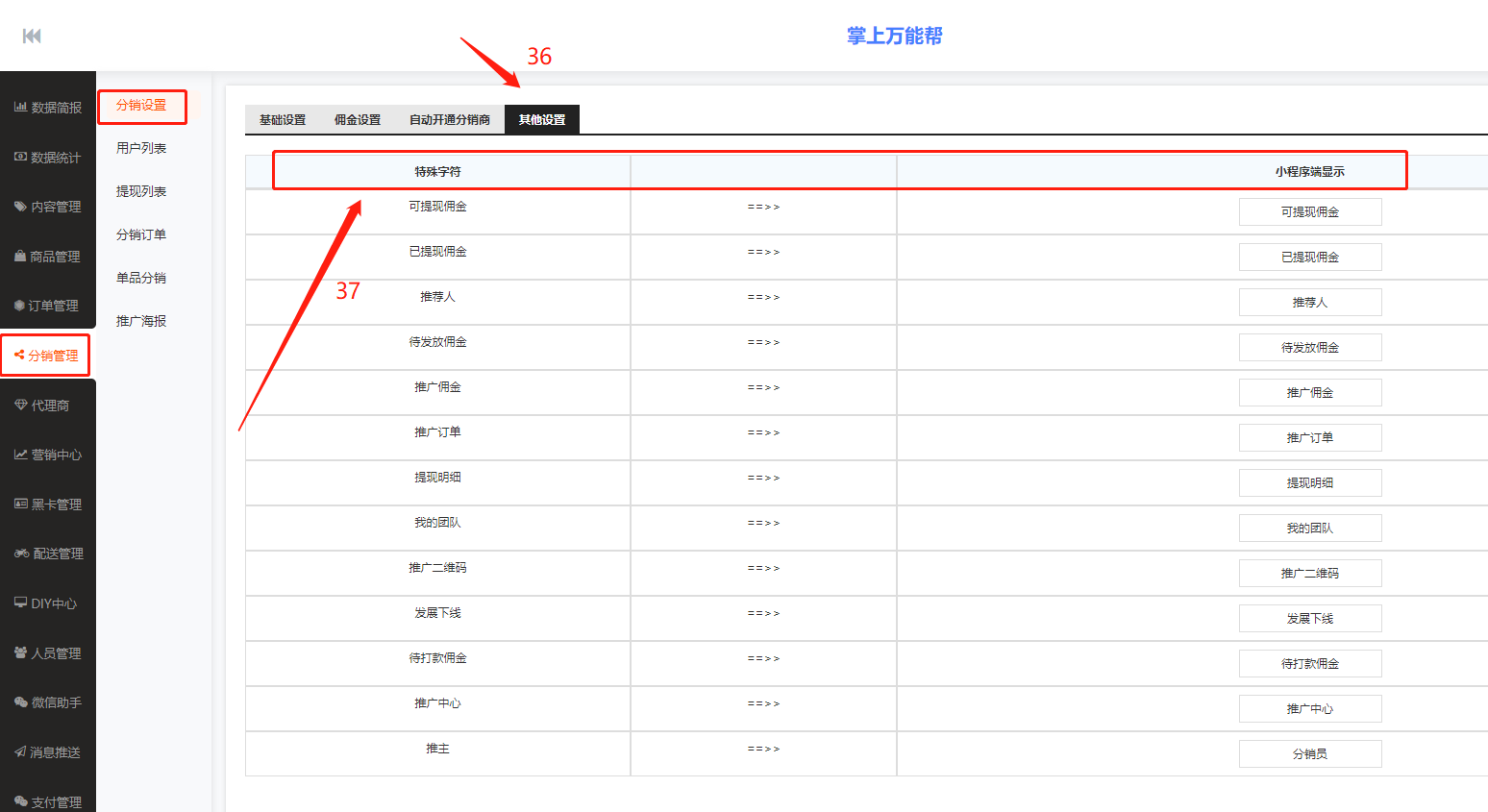Click the money icon beside 数据统计
This screenshot has width=1488, height=812.
[20, 157]
